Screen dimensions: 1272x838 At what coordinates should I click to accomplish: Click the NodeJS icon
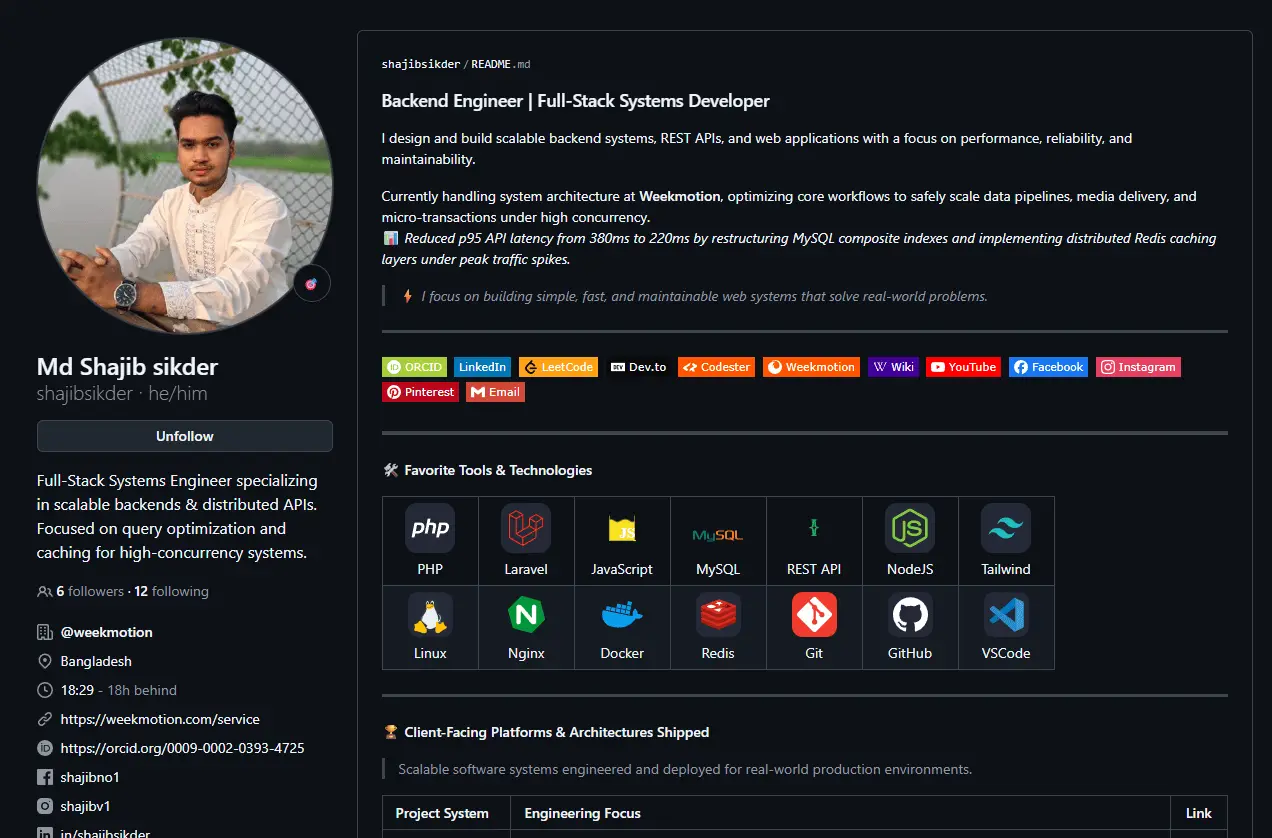[x=910, y=528]
